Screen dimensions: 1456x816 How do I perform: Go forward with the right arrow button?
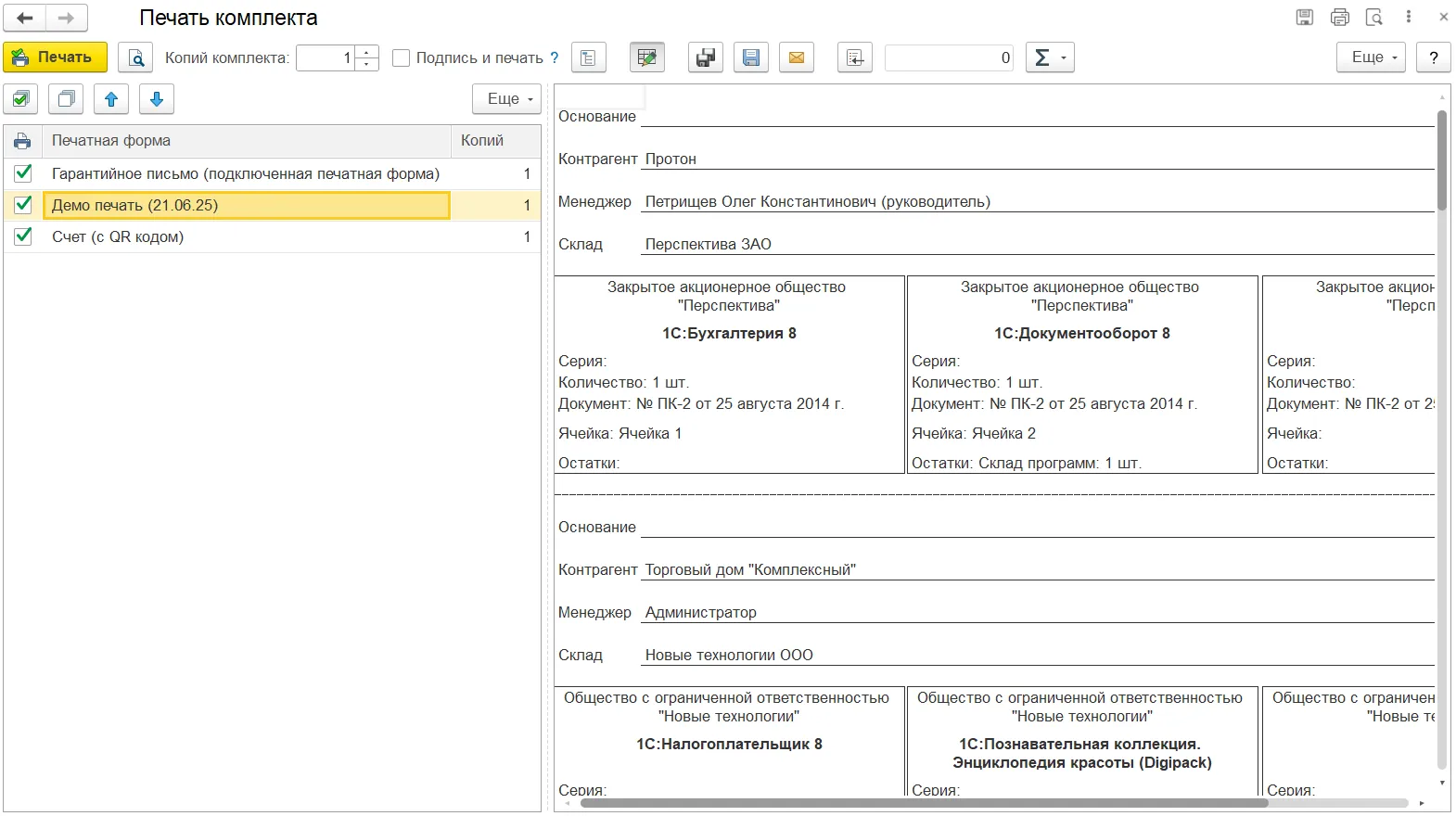click(67, 18)
